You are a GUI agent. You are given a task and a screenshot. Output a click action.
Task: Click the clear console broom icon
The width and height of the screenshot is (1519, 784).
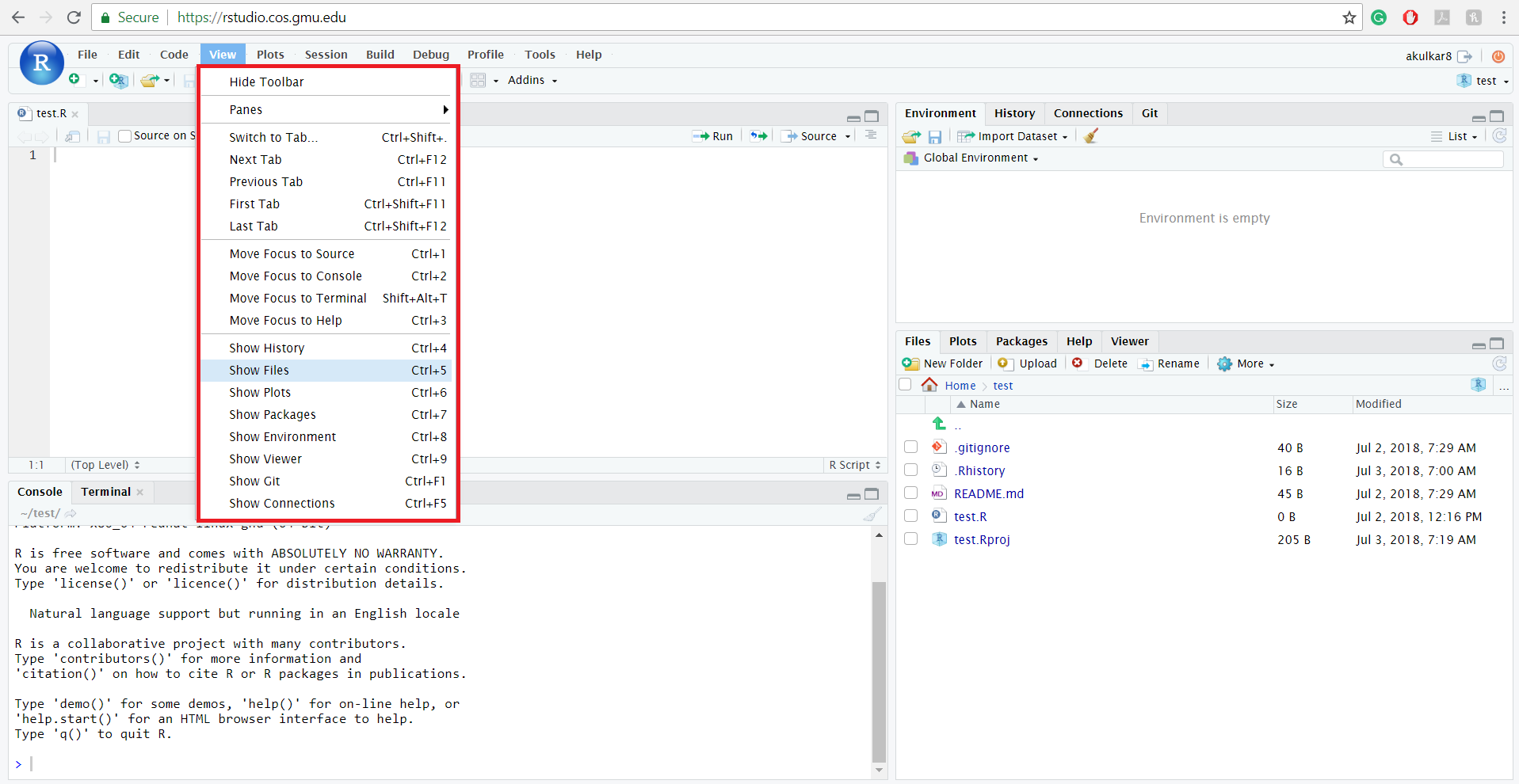(872, 514)
